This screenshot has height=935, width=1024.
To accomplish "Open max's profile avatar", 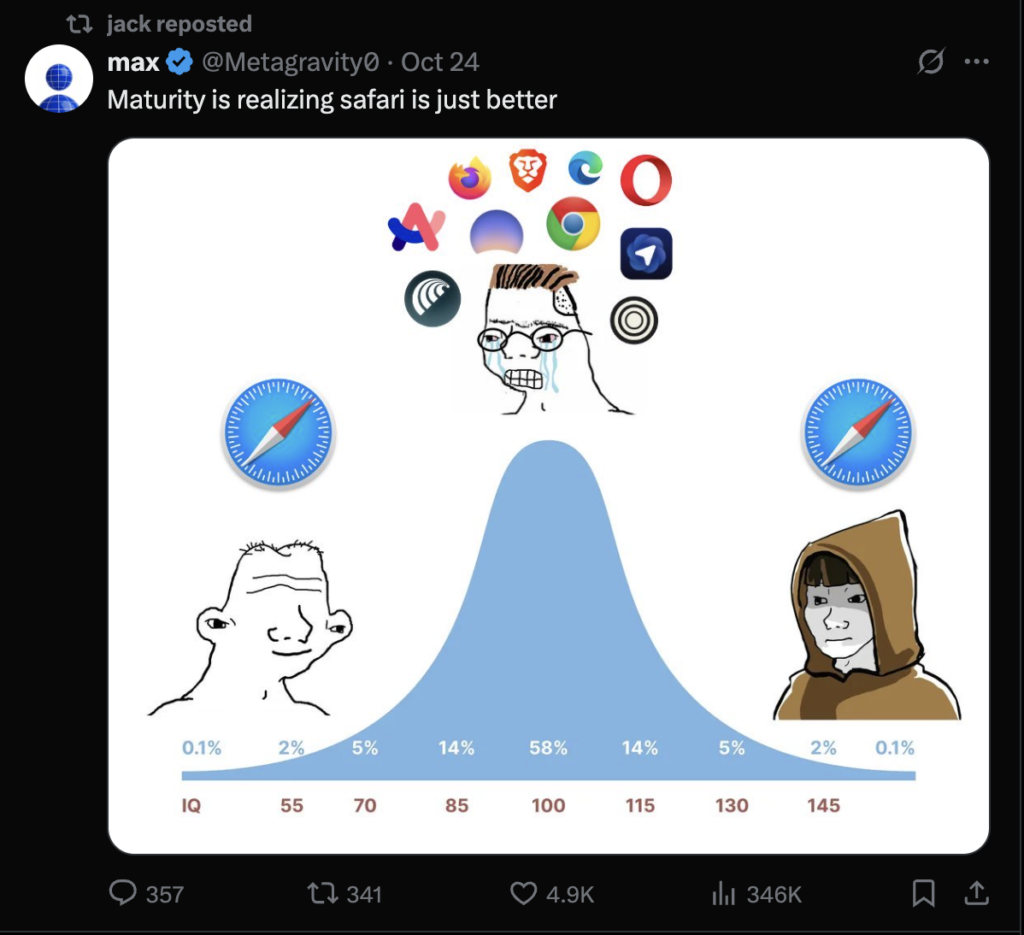I will (59, 78).
